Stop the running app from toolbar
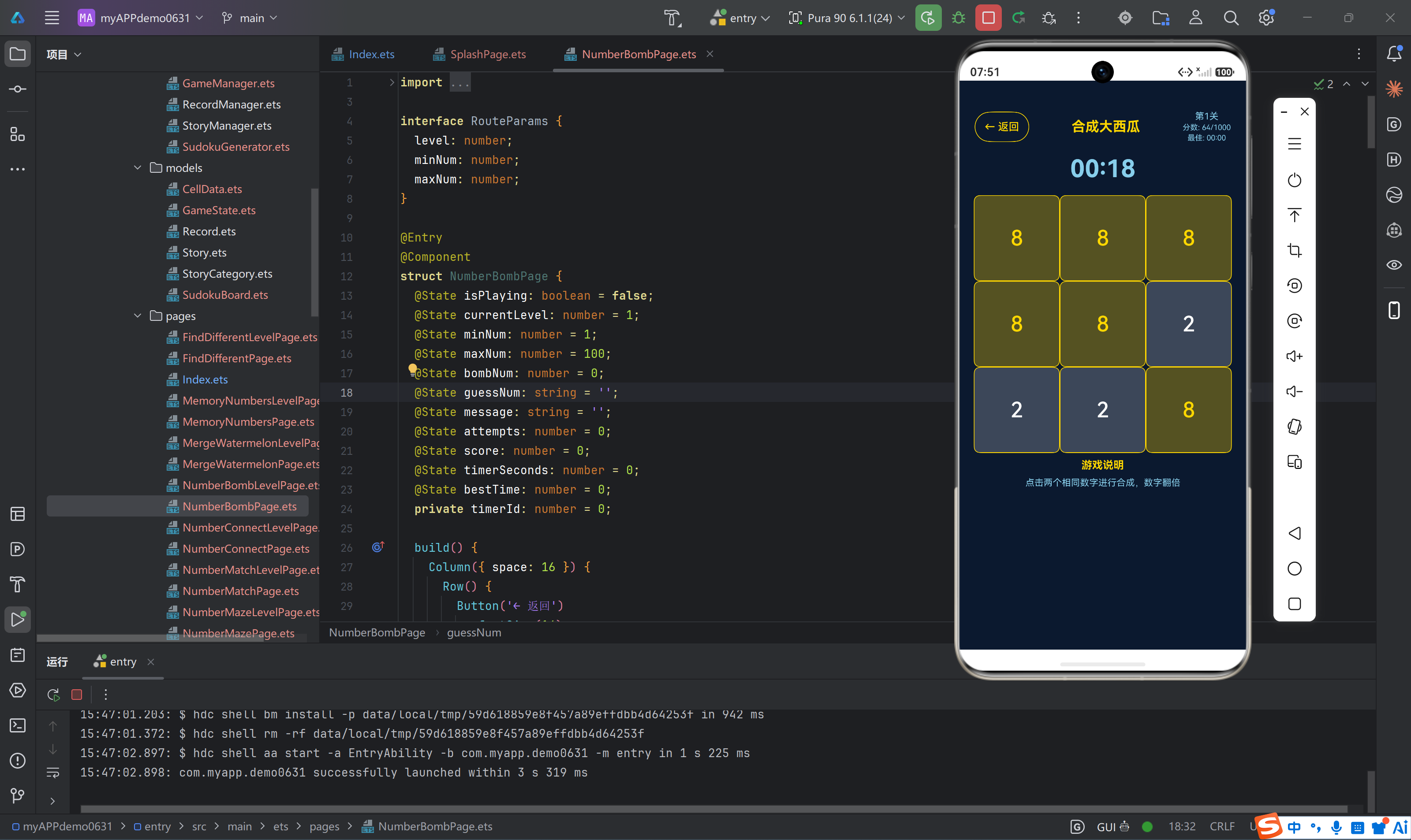Image resolution: width=1411 pixels, height=840 pixels. 989,18
